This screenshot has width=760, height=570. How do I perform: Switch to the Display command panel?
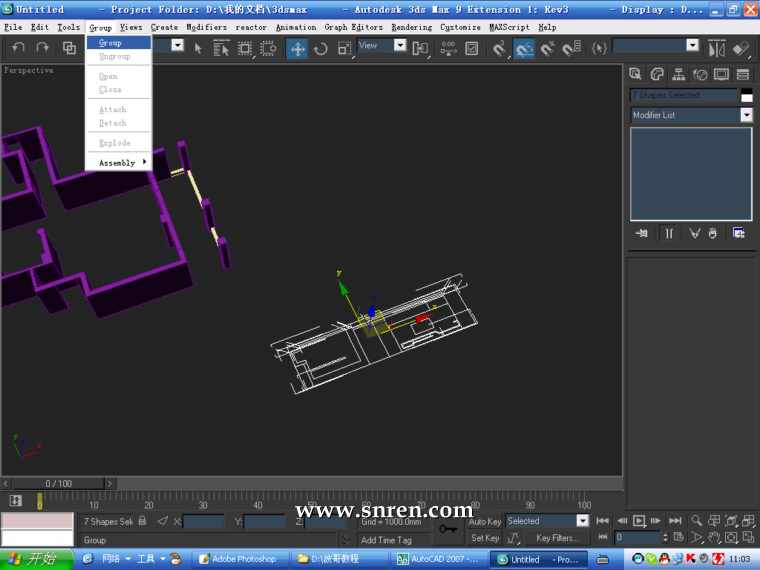pyautogui.click(x=721, y=74)
